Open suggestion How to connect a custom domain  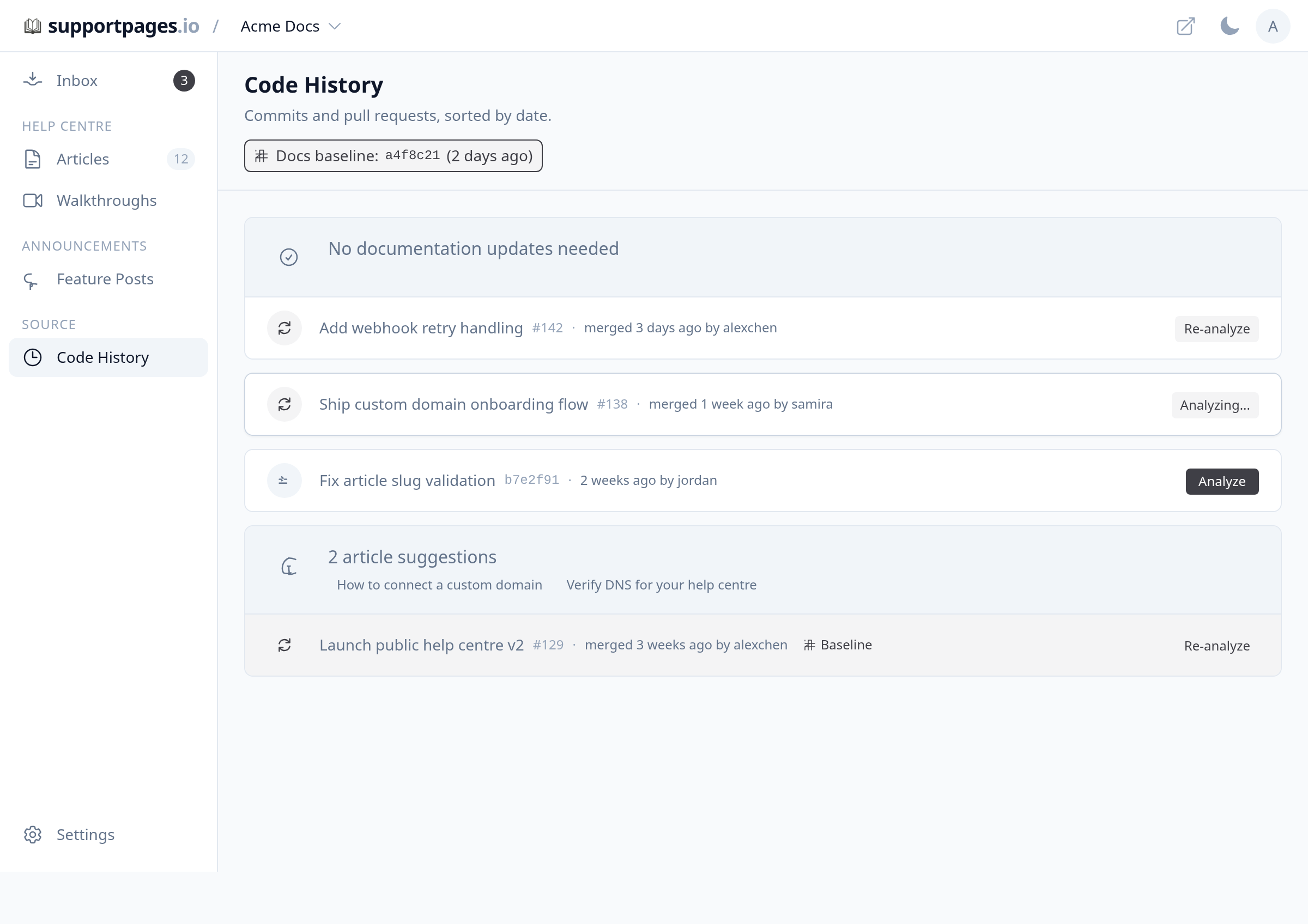coord(439,585)
